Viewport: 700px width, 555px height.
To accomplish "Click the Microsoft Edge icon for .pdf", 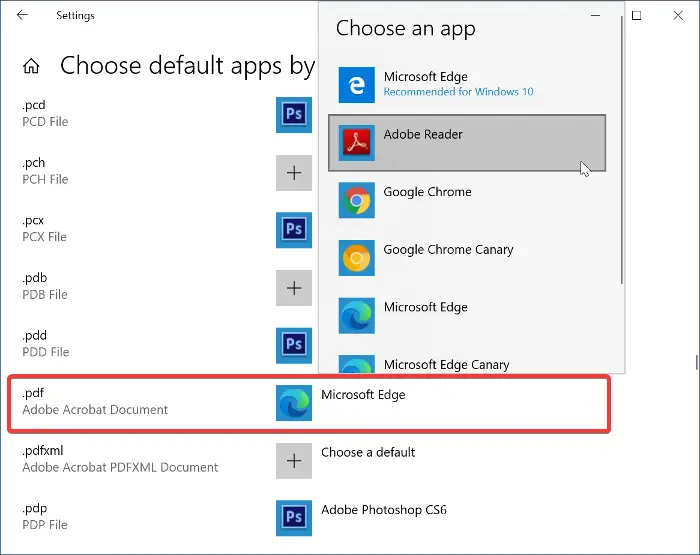I will pos(294,403).
